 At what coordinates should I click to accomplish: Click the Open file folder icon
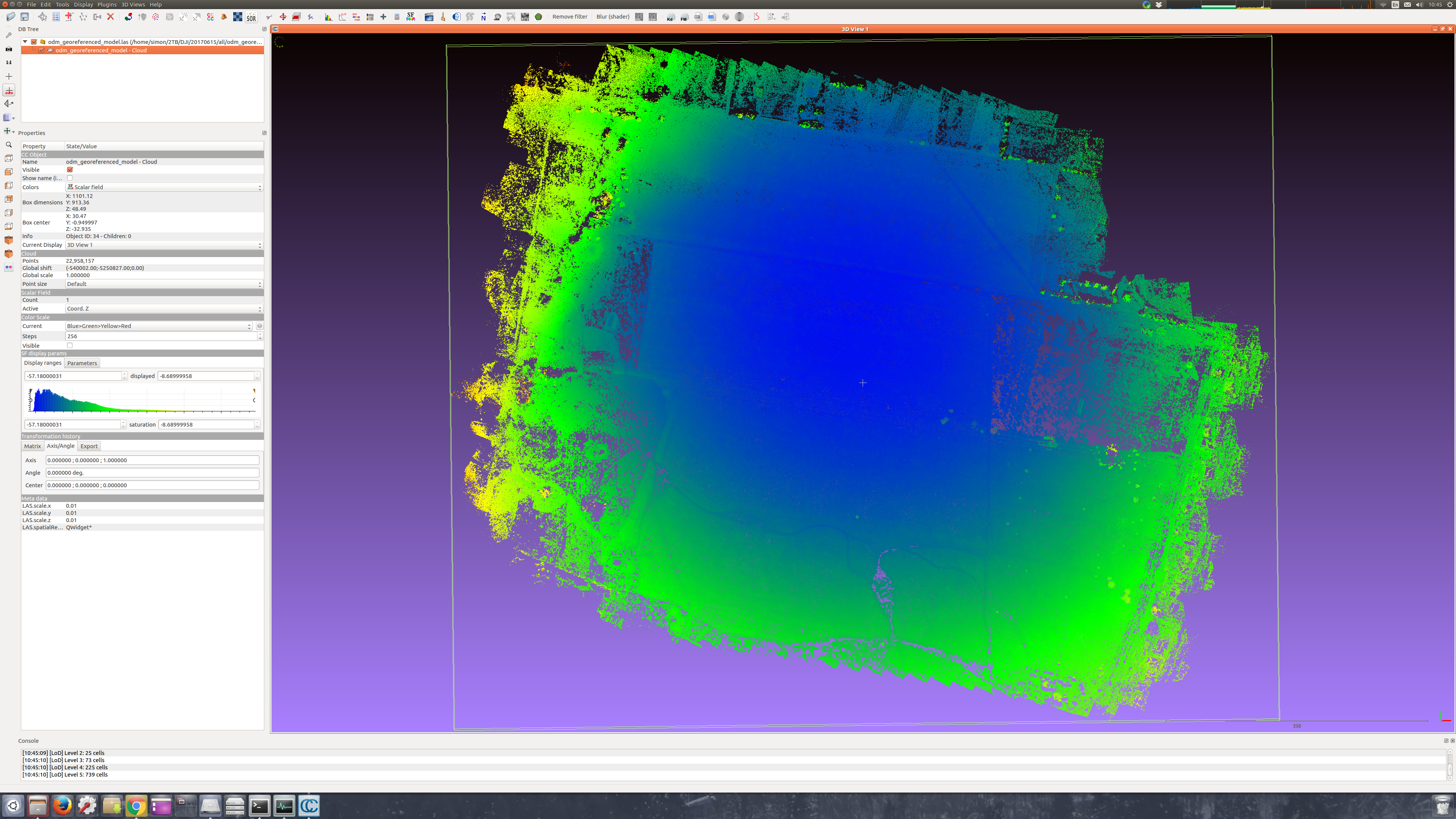11,17
